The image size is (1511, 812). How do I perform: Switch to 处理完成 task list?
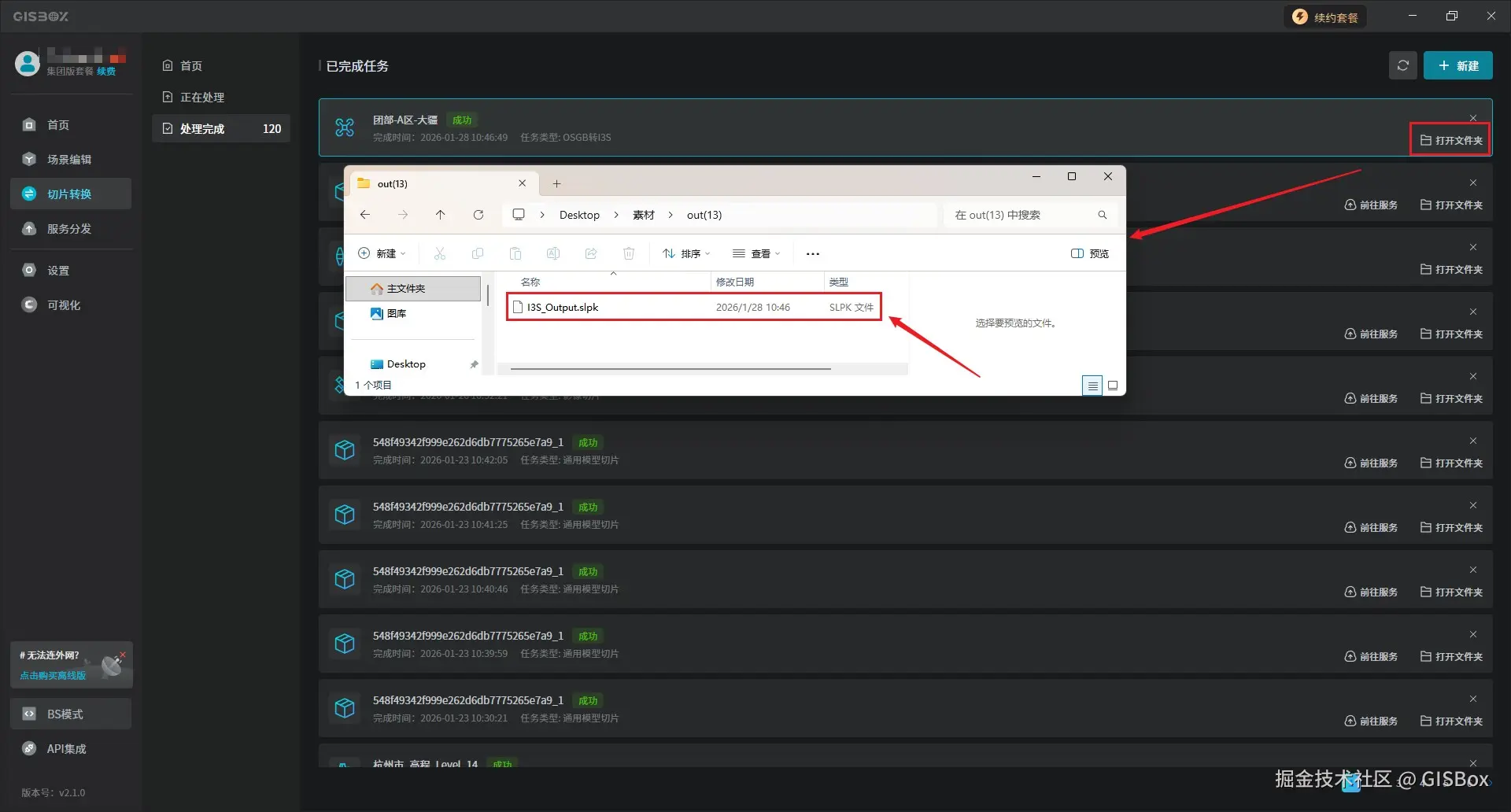click(x=221, y=129)
